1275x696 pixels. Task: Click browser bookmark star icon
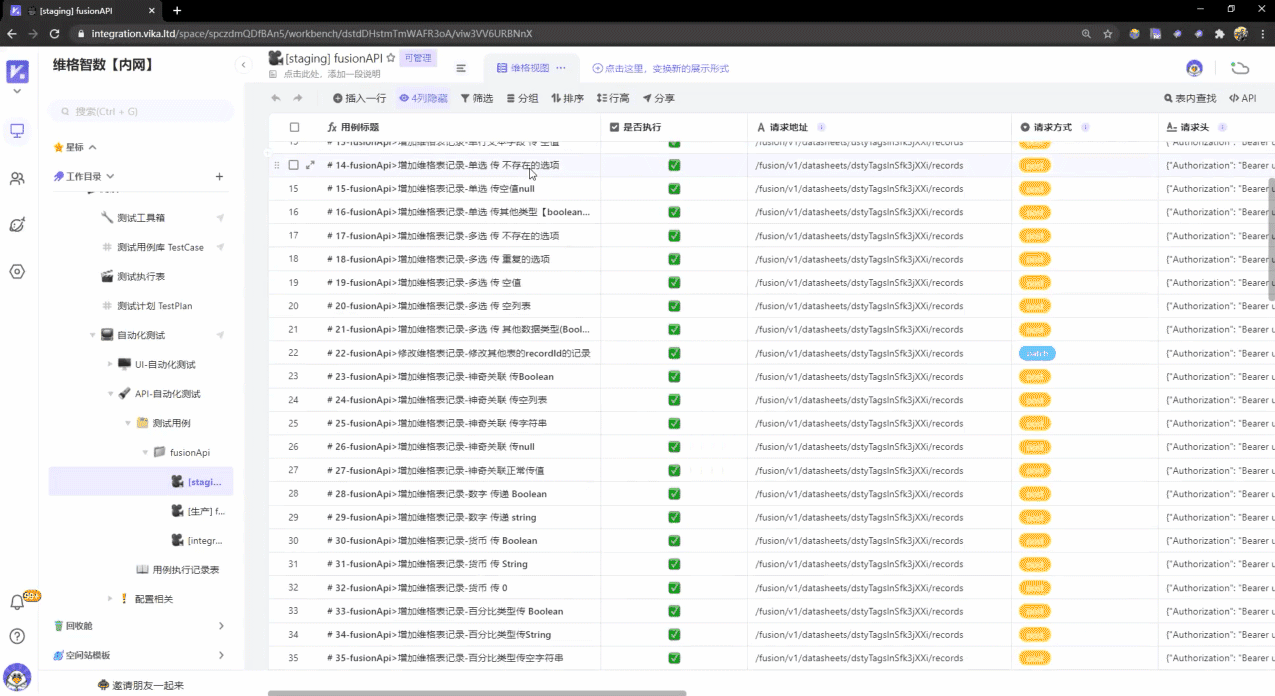coord(1108,33)
